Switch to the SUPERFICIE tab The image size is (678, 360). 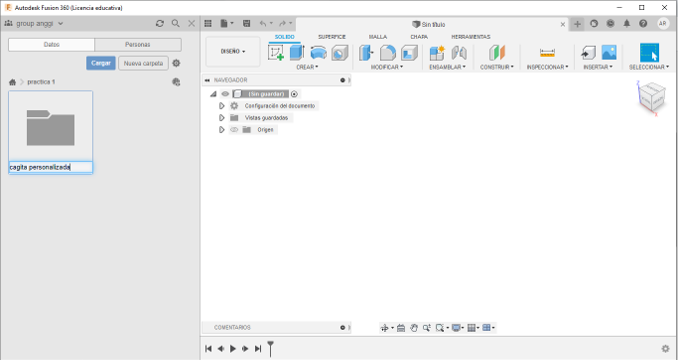(x=332, y=37)
